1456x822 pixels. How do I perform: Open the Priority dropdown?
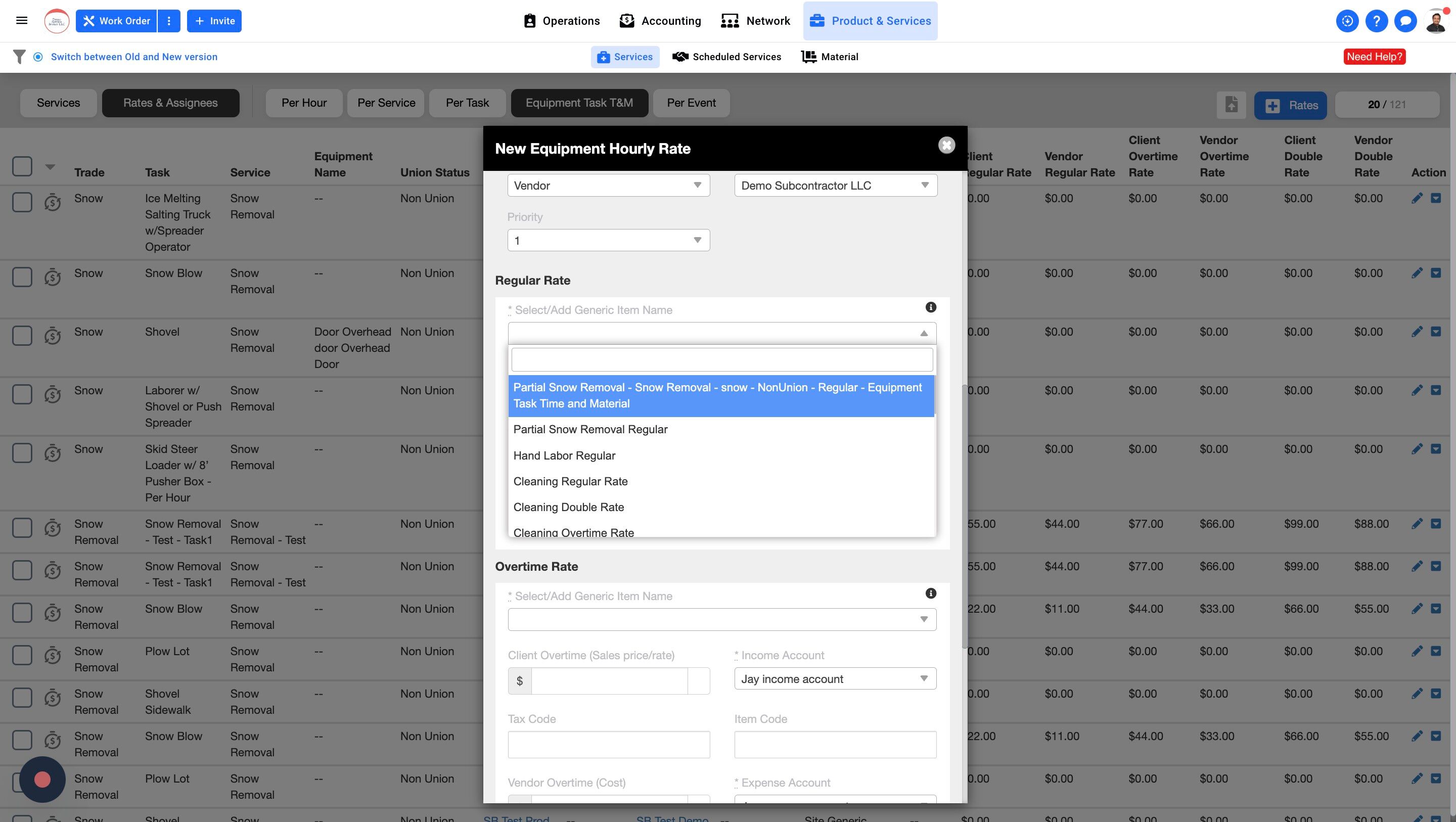point(608,240)
